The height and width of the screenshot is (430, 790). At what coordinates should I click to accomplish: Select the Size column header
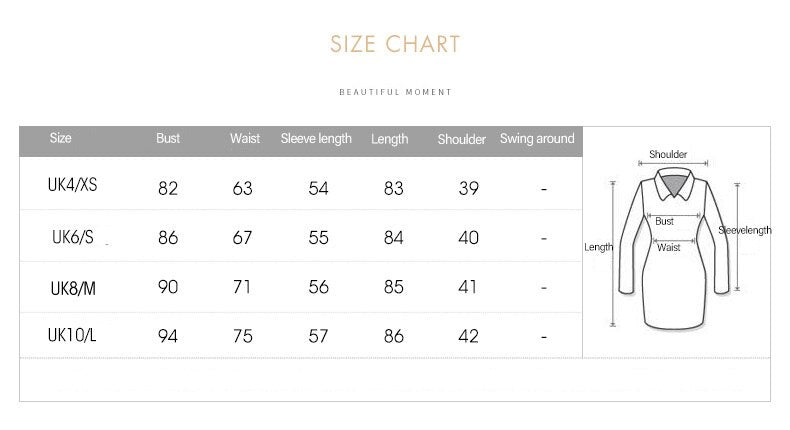click(x=61, y=139)
